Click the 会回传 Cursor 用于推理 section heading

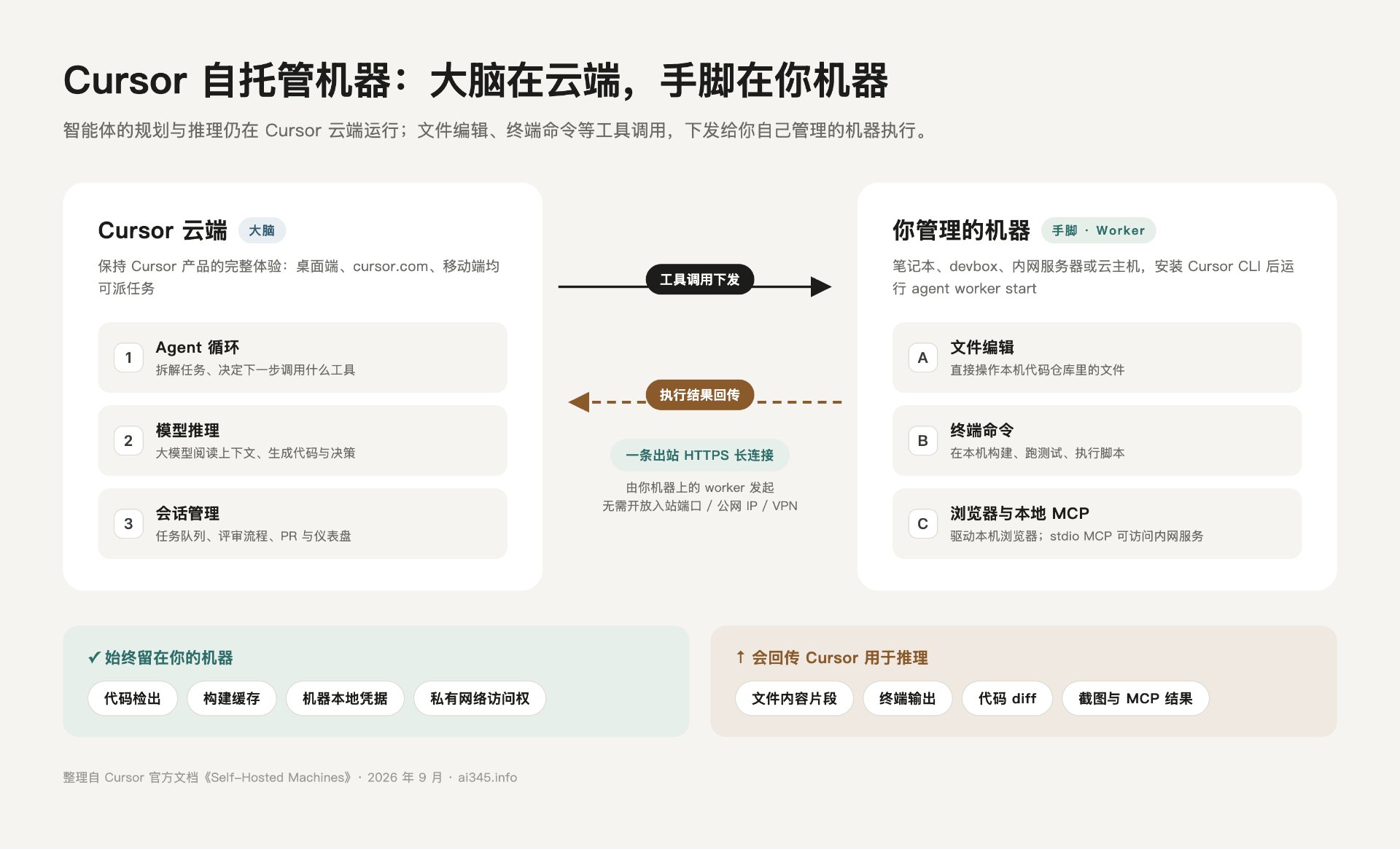point(832,658)
